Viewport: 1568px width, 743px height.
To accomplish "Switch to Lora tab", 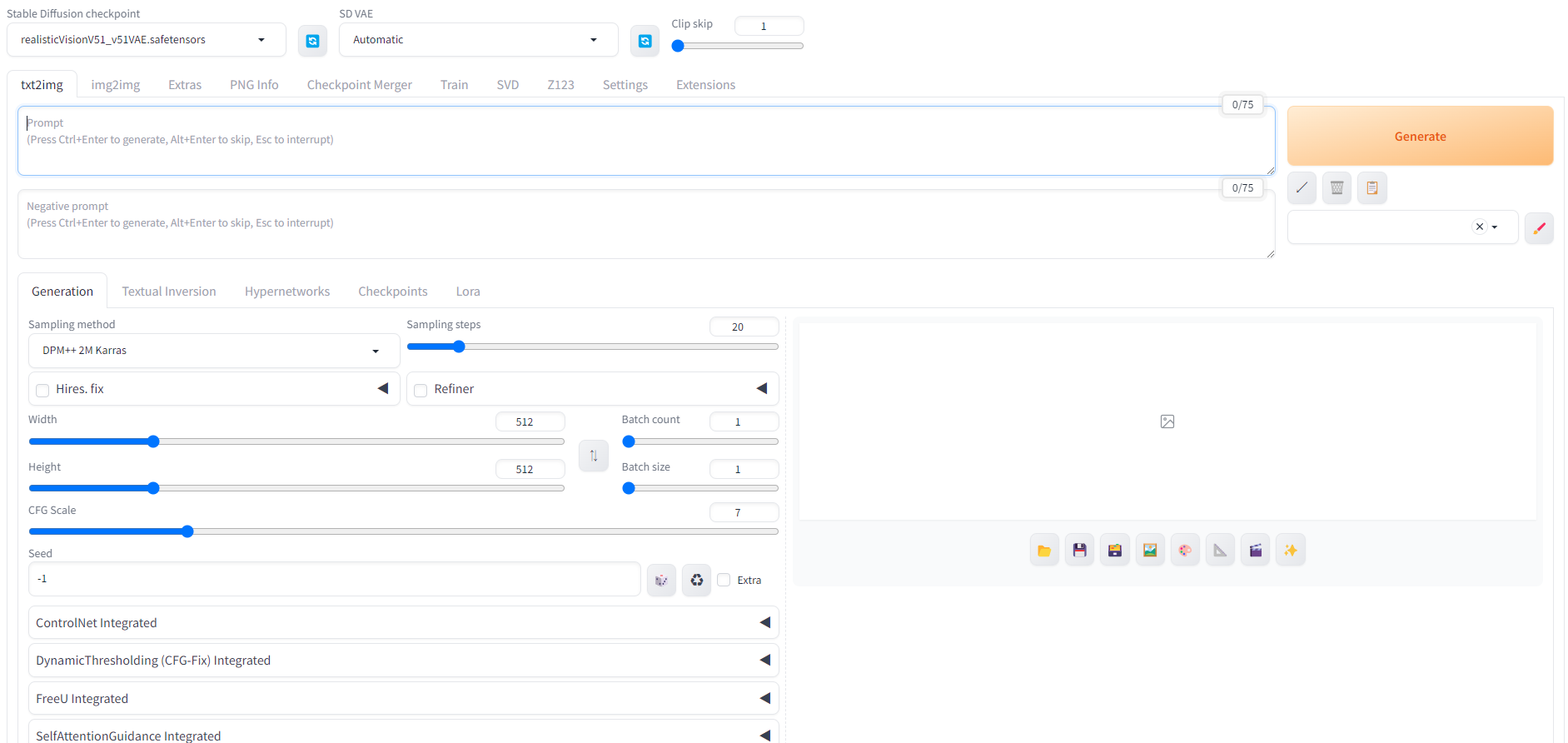I will tap(468, 292).
